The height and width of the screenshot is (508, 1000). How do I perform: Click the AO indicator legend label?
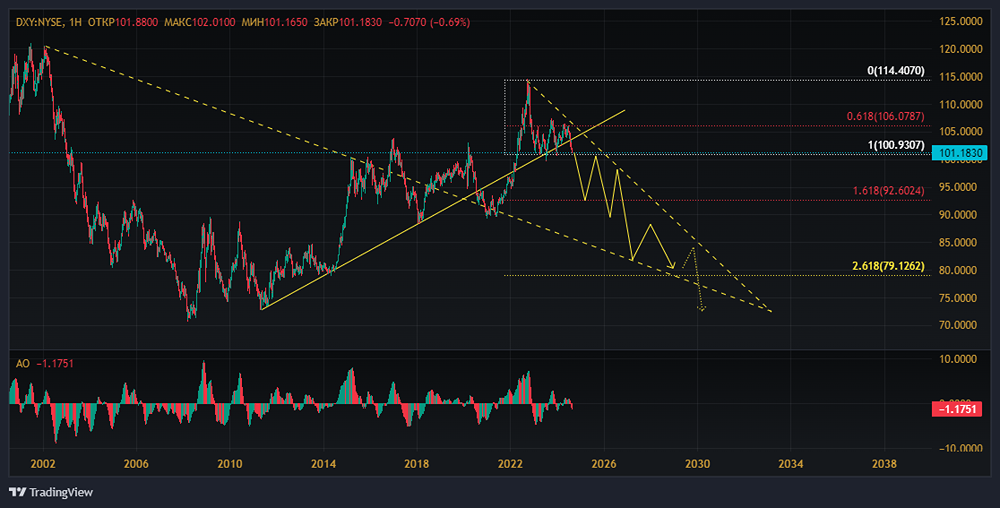pyautogui.click(x=22, y=364)
